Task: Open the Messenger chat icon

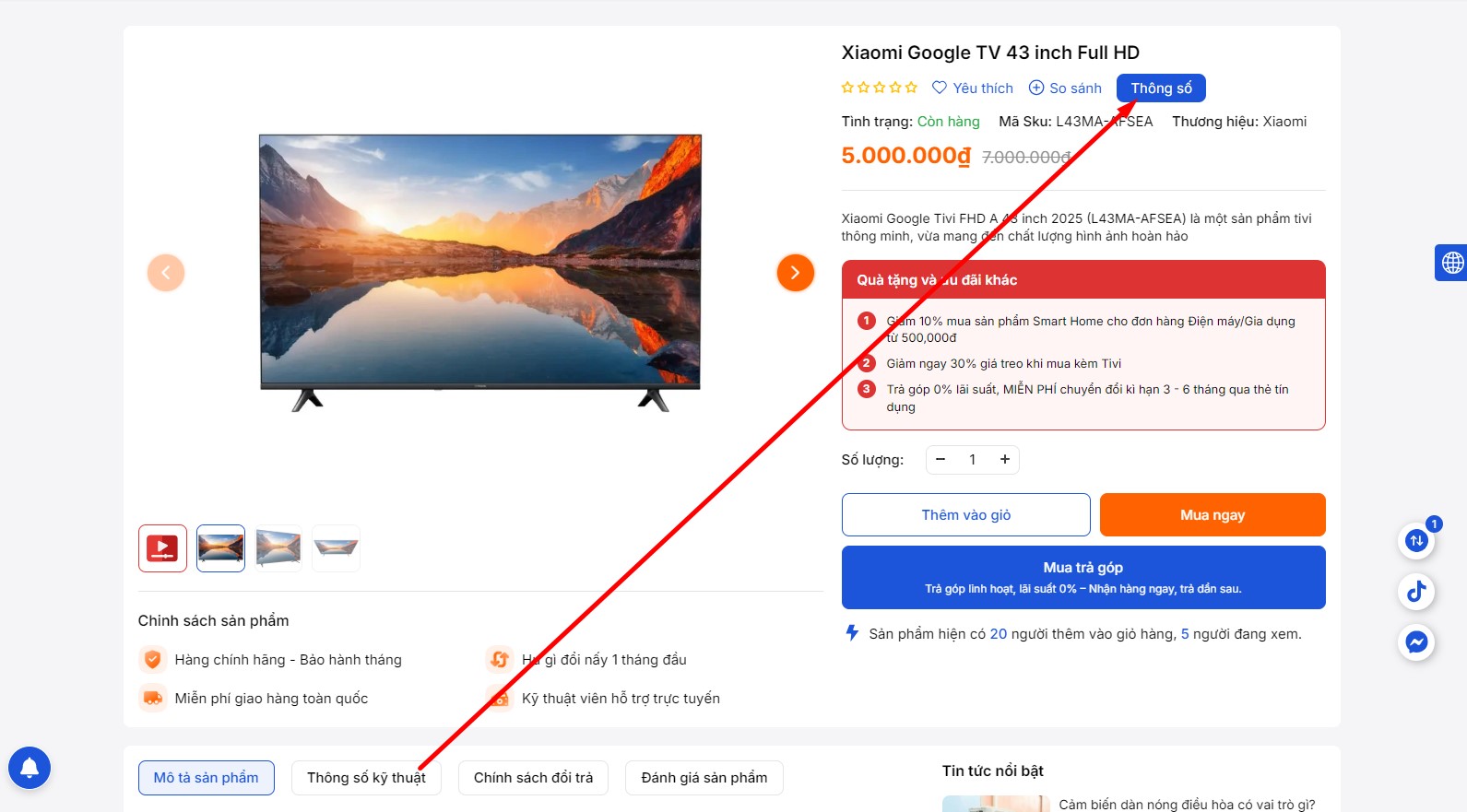Action: coord(1416,641)
